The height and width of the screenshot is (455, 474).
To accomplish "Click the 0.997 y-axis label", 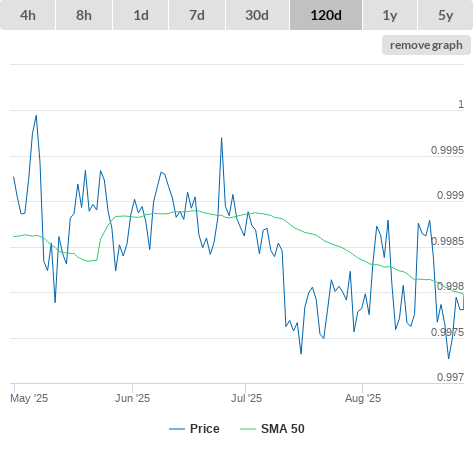I will 450,377.
